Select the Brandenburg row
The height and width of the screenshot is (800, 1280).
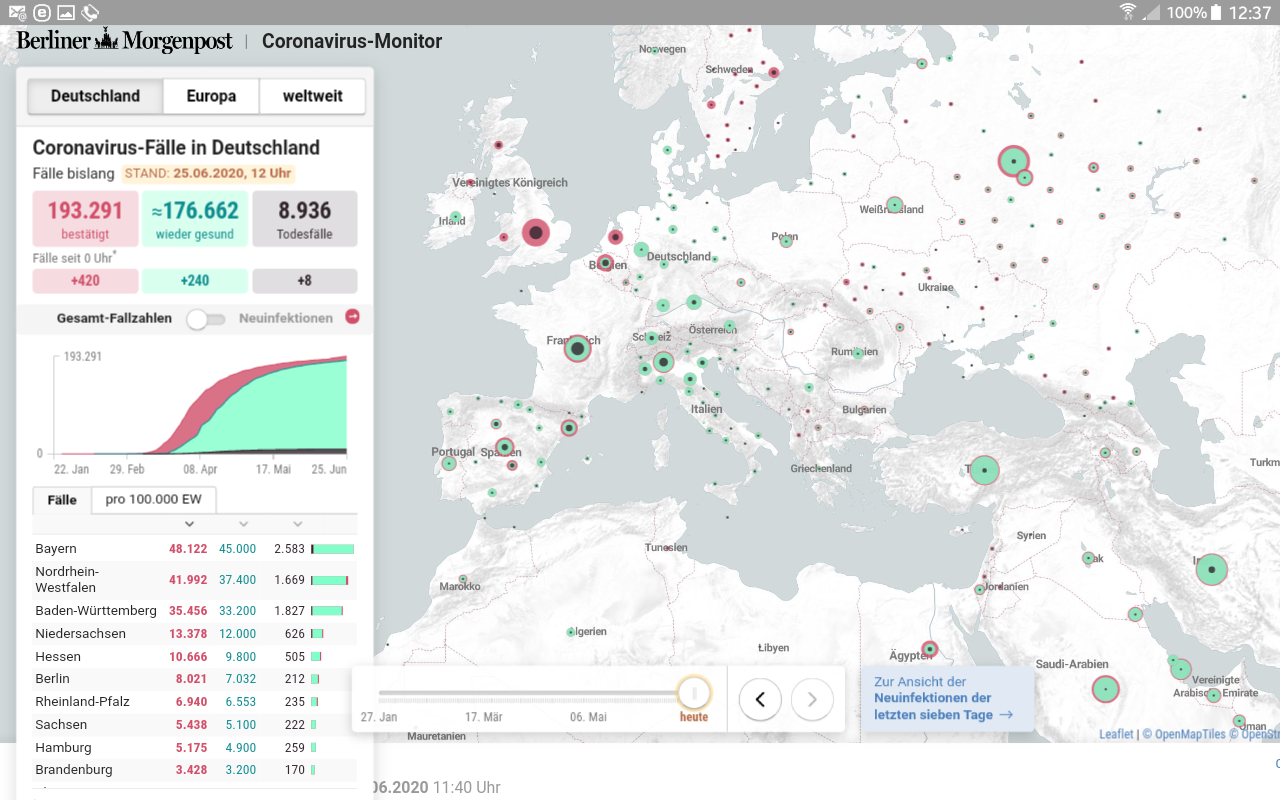[x=195, y=770]
